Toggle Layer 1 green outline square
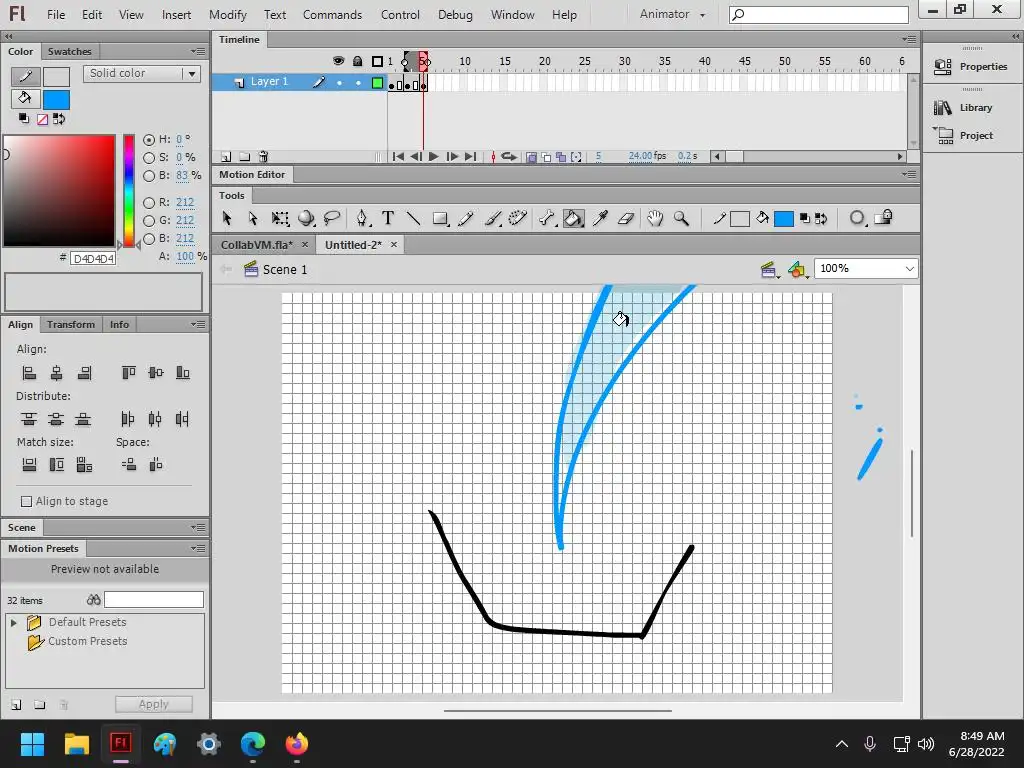 (x=377, y=82)
